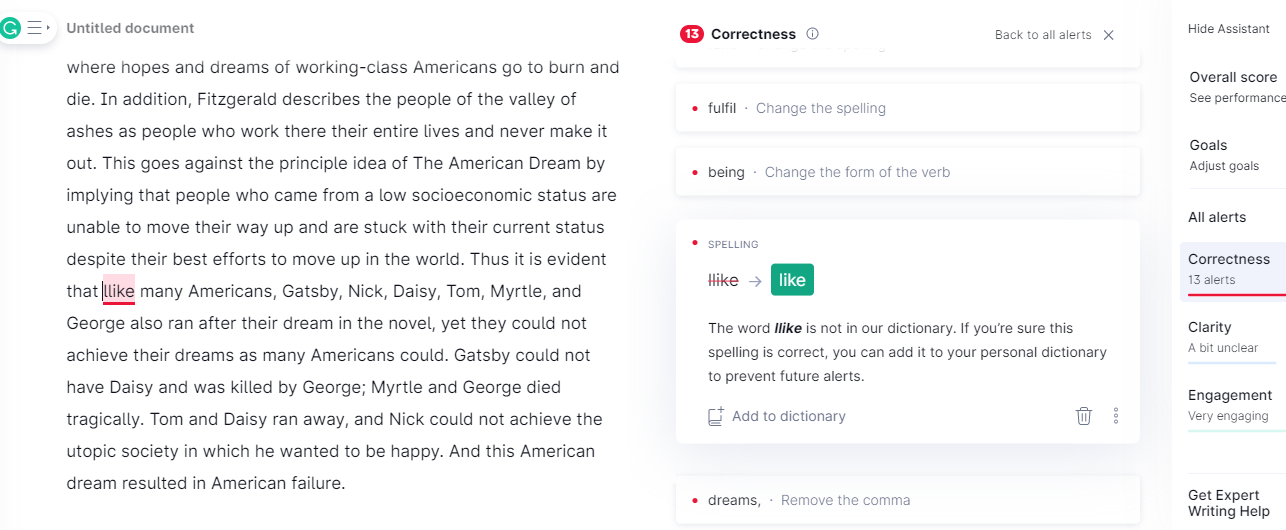The height and width of the screenshot is (530, 1286).
Task: Open more options for the spelling alert
Action: coord(1116,416)
